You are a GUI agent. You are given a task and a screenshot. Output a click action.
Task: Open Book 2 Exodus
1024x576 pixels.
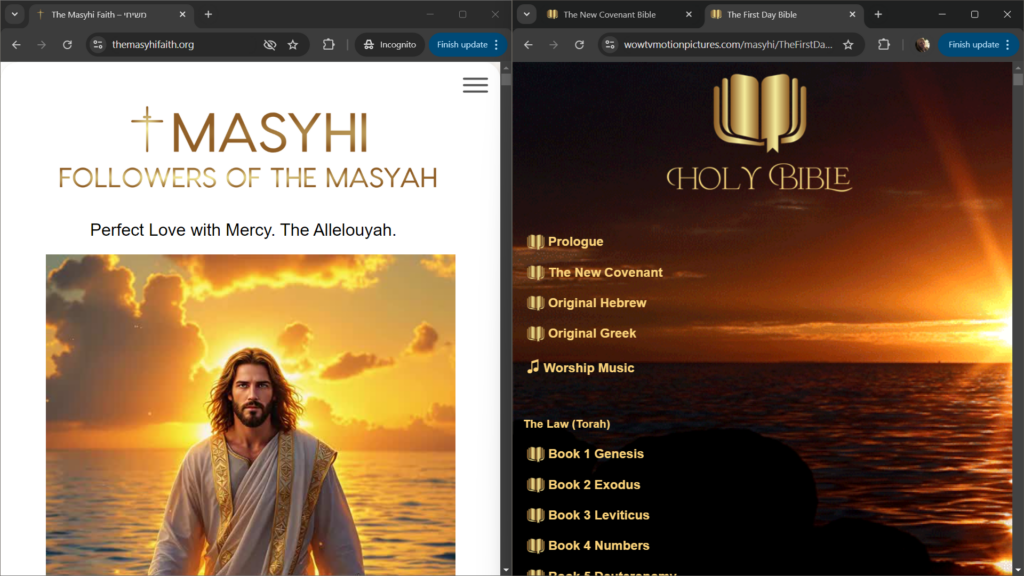tap(593, 485)
